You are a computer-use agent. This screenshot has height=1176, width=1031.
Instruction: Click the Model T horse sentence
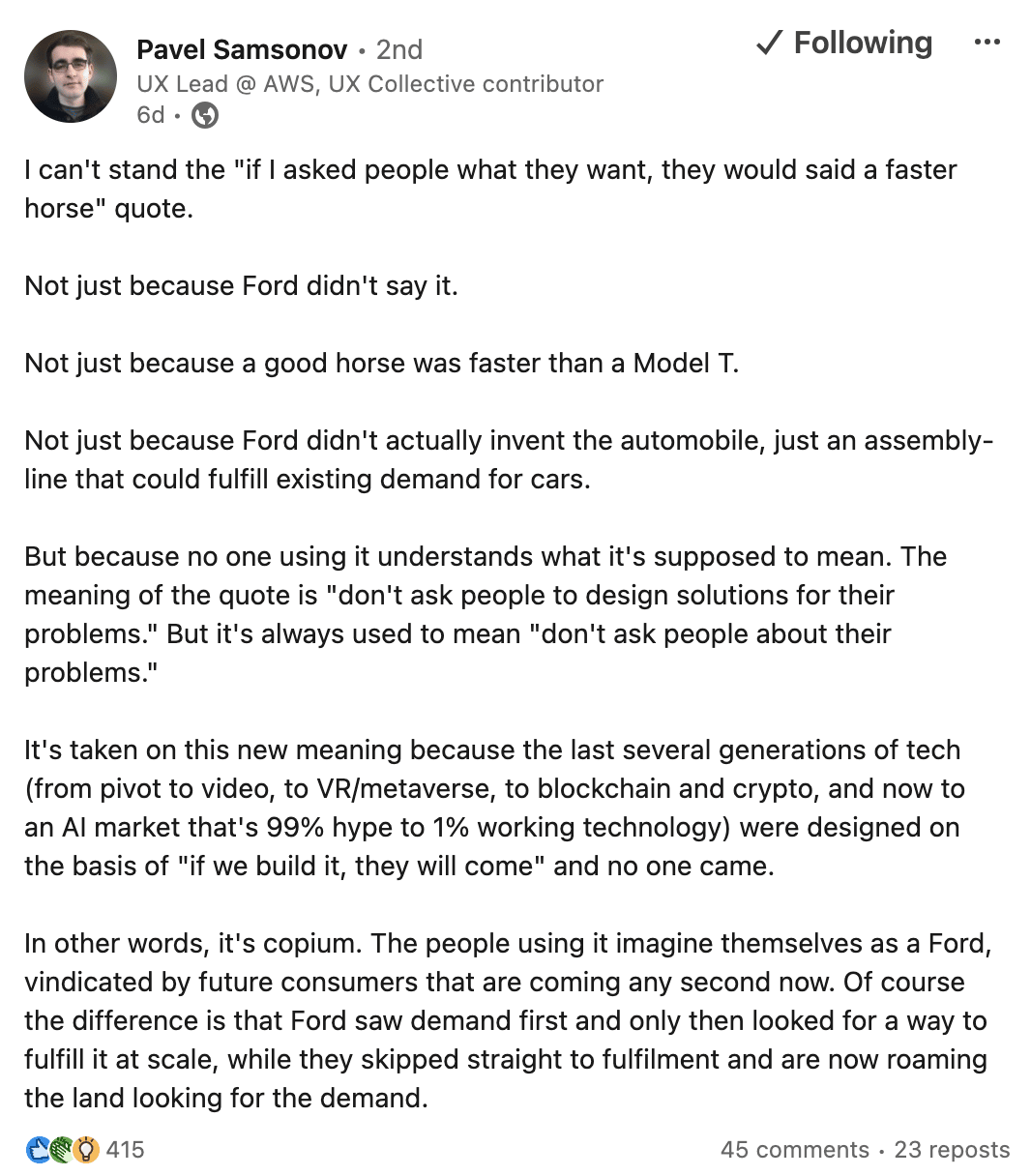coord(382,363)
